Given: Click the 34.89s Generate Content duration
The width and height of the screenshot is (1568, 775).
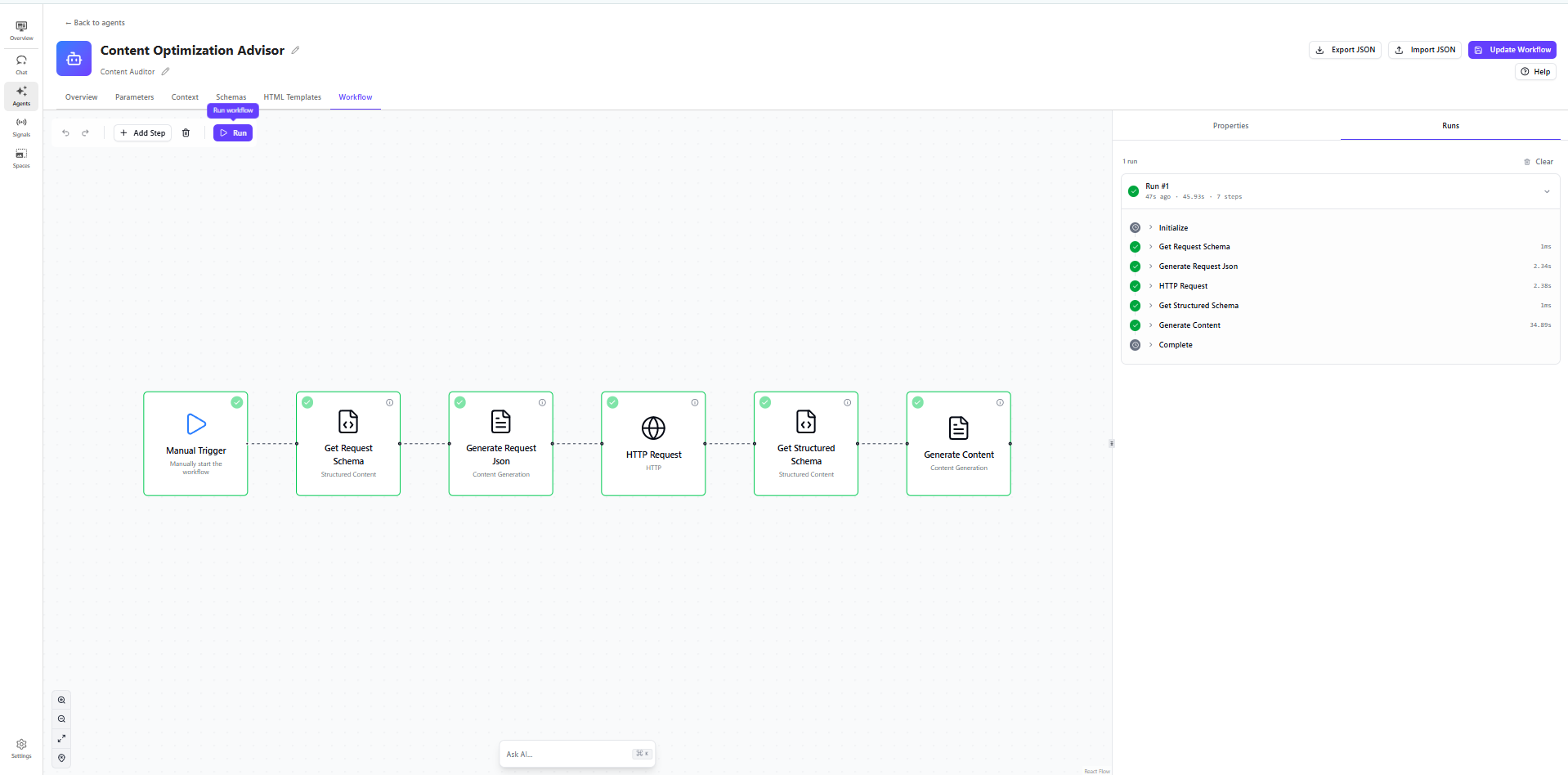Looking at the screenshot, I should (x=1540, y=325).
